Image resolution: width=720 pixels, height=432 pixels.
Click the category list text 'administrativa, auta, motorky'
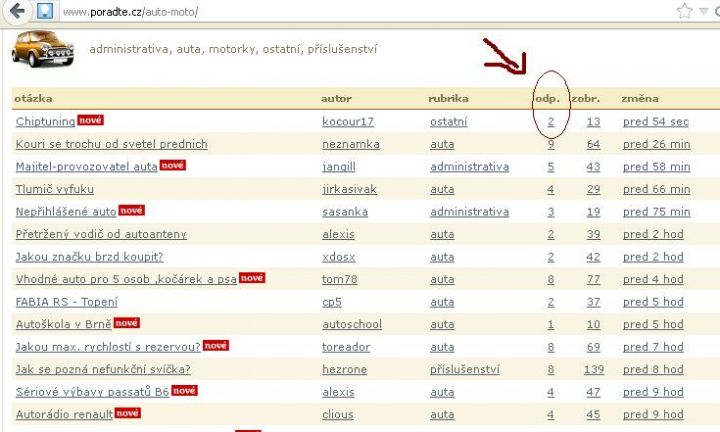173,49
